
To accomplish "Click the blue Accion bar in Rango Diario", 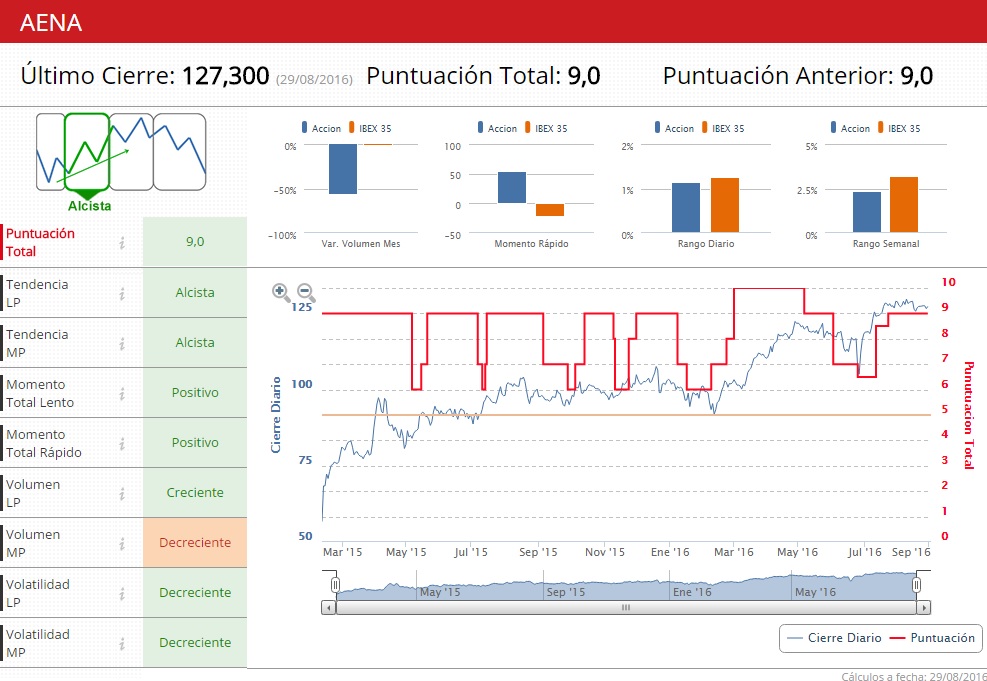I will coord(686,208).
